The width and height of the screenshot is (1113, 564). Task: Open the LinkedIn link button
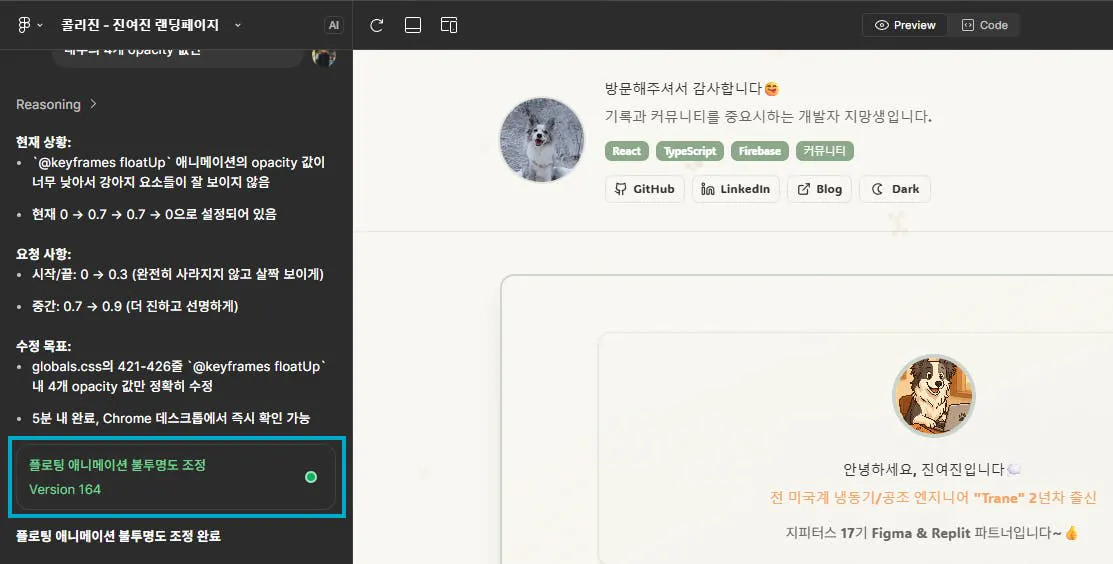[x=735, y=189]
